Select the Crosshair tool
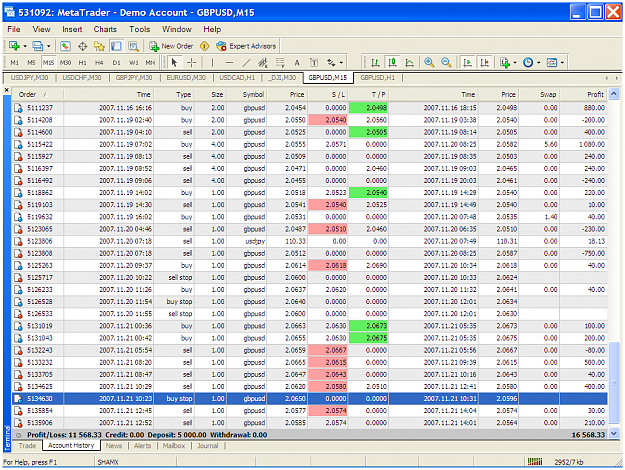Viewport: 625px width, 470px height. pos(192,63)
